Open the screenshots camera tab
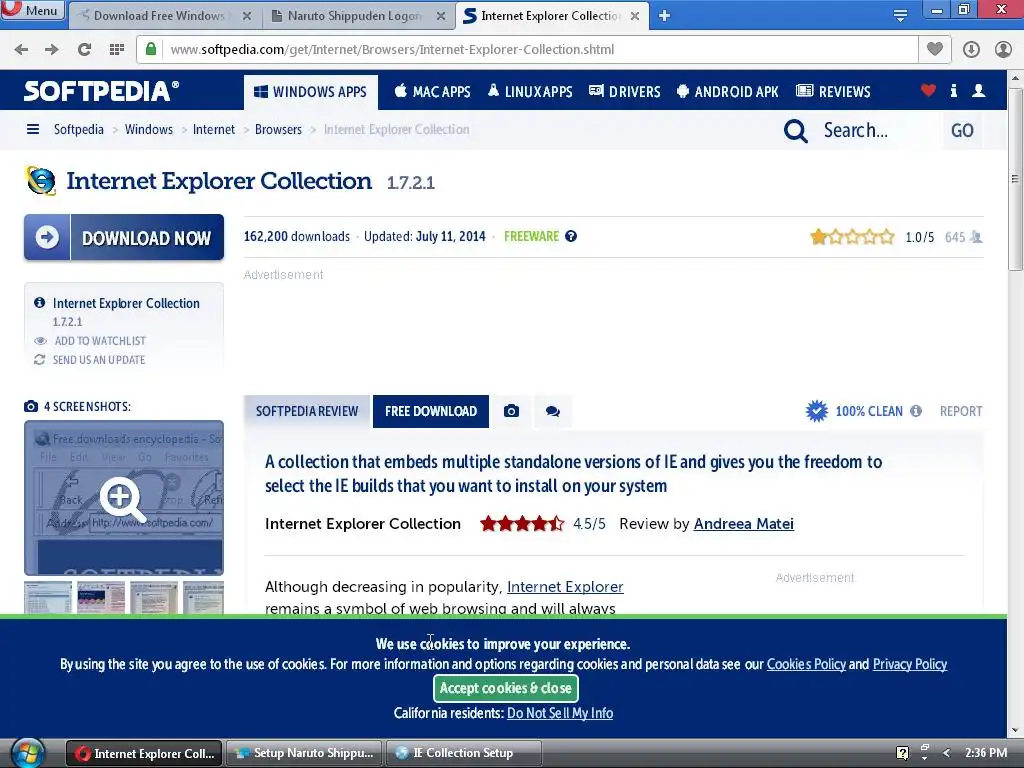Screen dimensions: 1024x768 coord(511,411)
